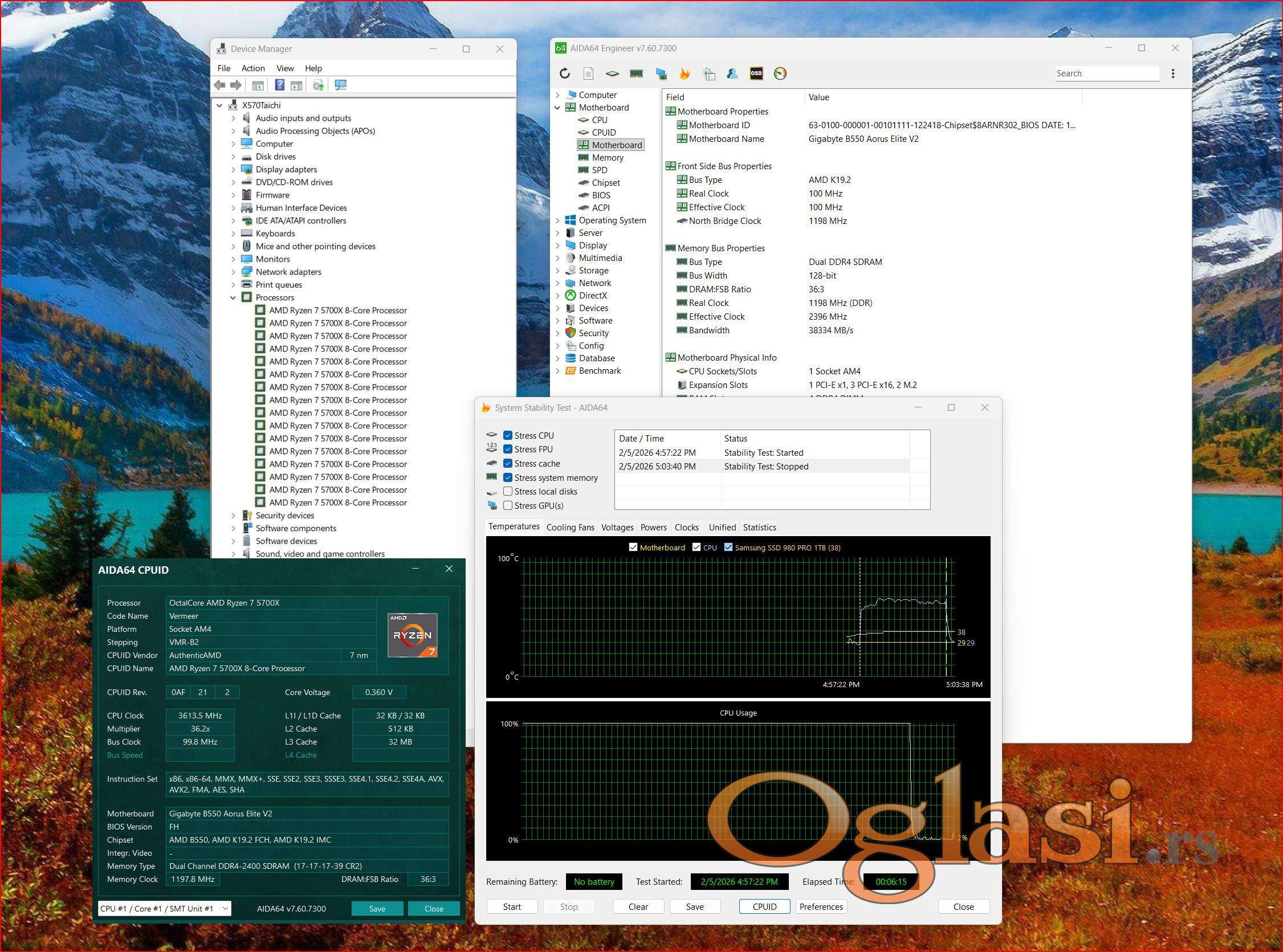Select the Chipset item in AIDA64 tree
The width and height of the screenshot is (1283, 952).
[x=605, y=183]
